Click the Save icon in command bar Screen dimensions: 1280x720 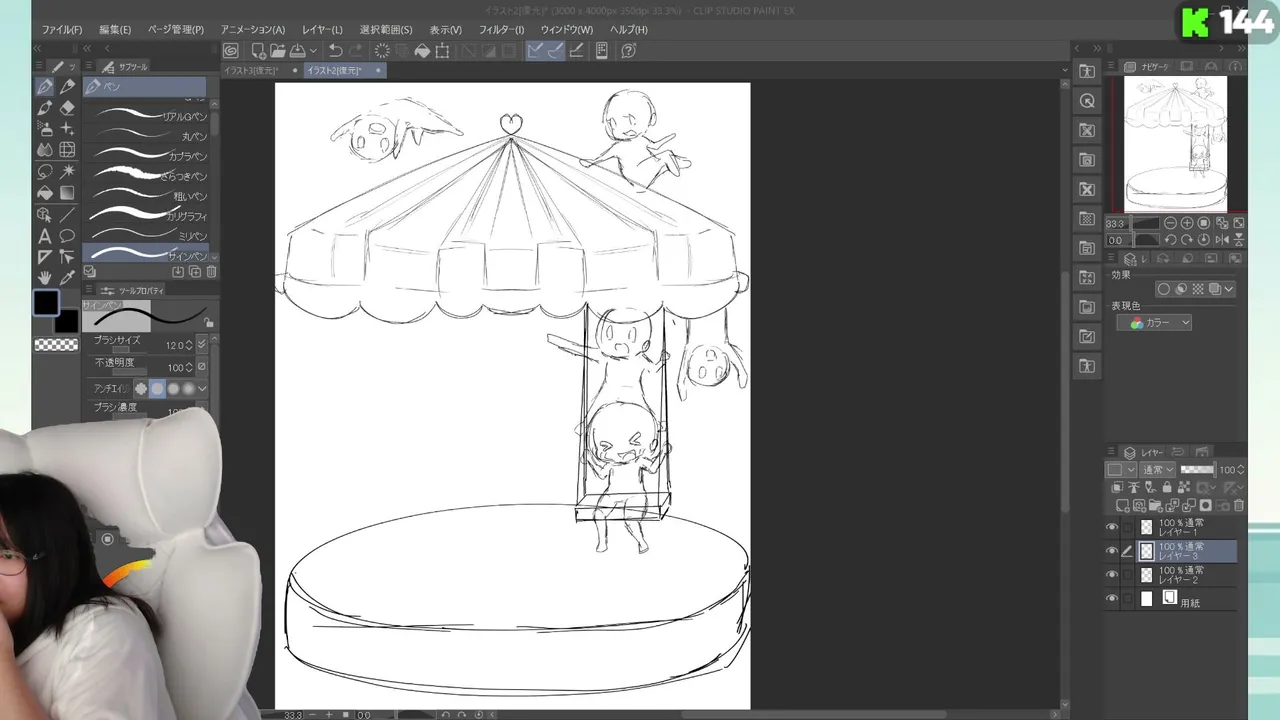pyautogui.click(x=297, y=51)
